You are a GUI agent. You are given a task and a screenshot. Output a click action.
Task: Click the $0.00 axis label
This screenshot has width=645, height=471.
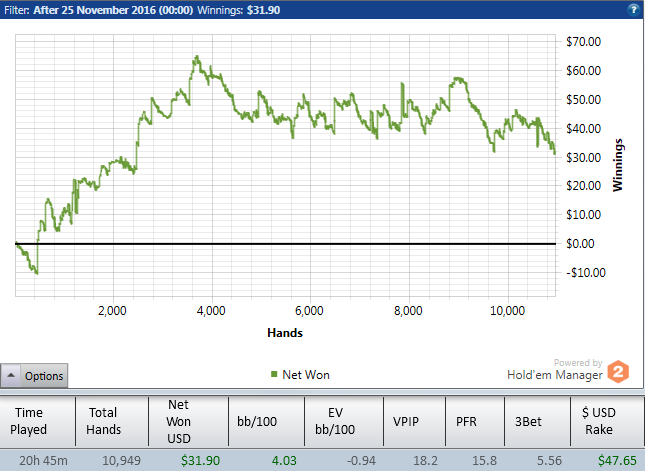[x=580, y=244]
